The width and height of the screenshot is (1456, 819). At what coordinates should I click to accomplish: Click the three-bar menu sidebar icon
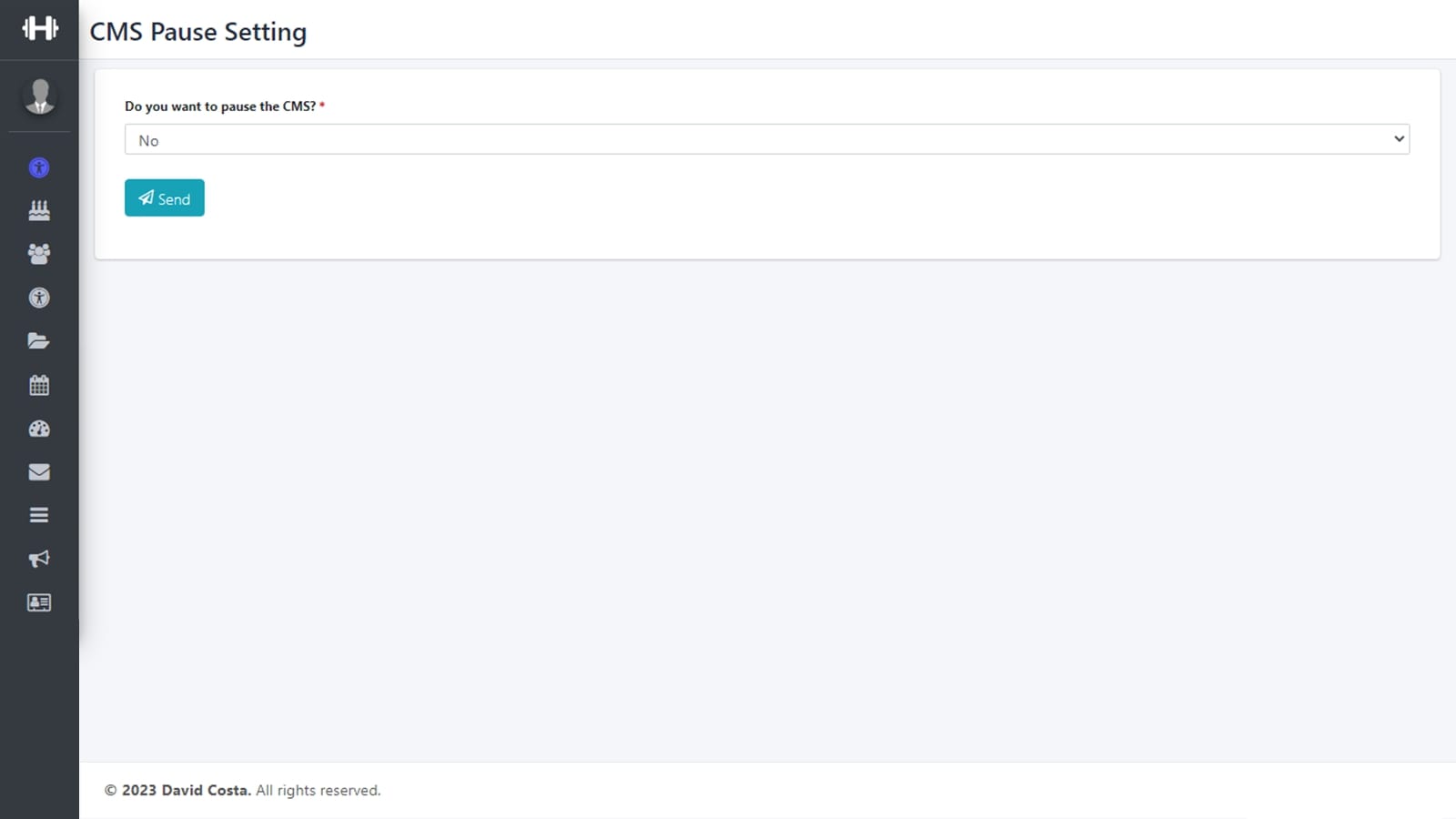[x=39, y=515]
